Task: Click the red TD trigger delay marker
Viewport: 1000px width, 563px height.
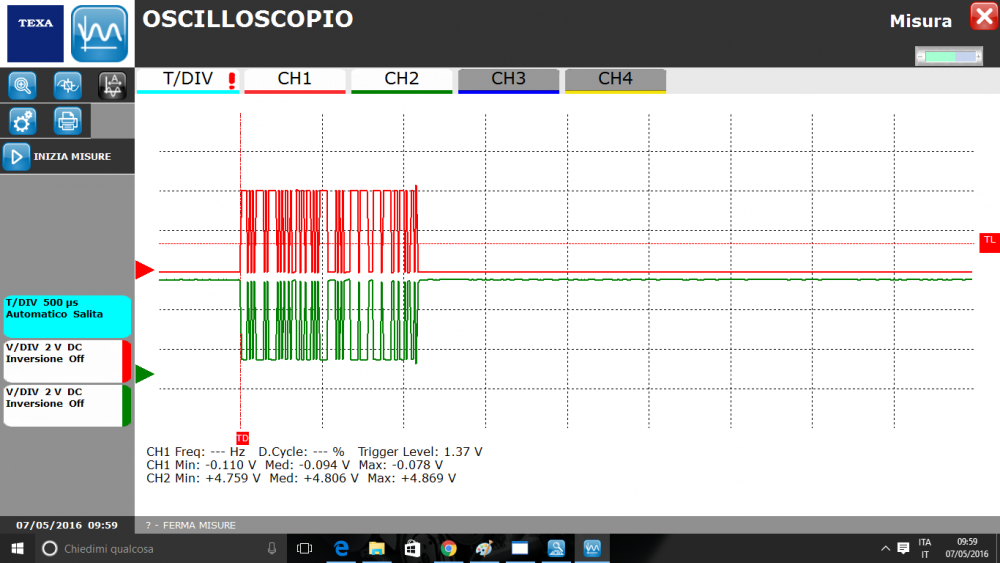Action: coord(242,438)
